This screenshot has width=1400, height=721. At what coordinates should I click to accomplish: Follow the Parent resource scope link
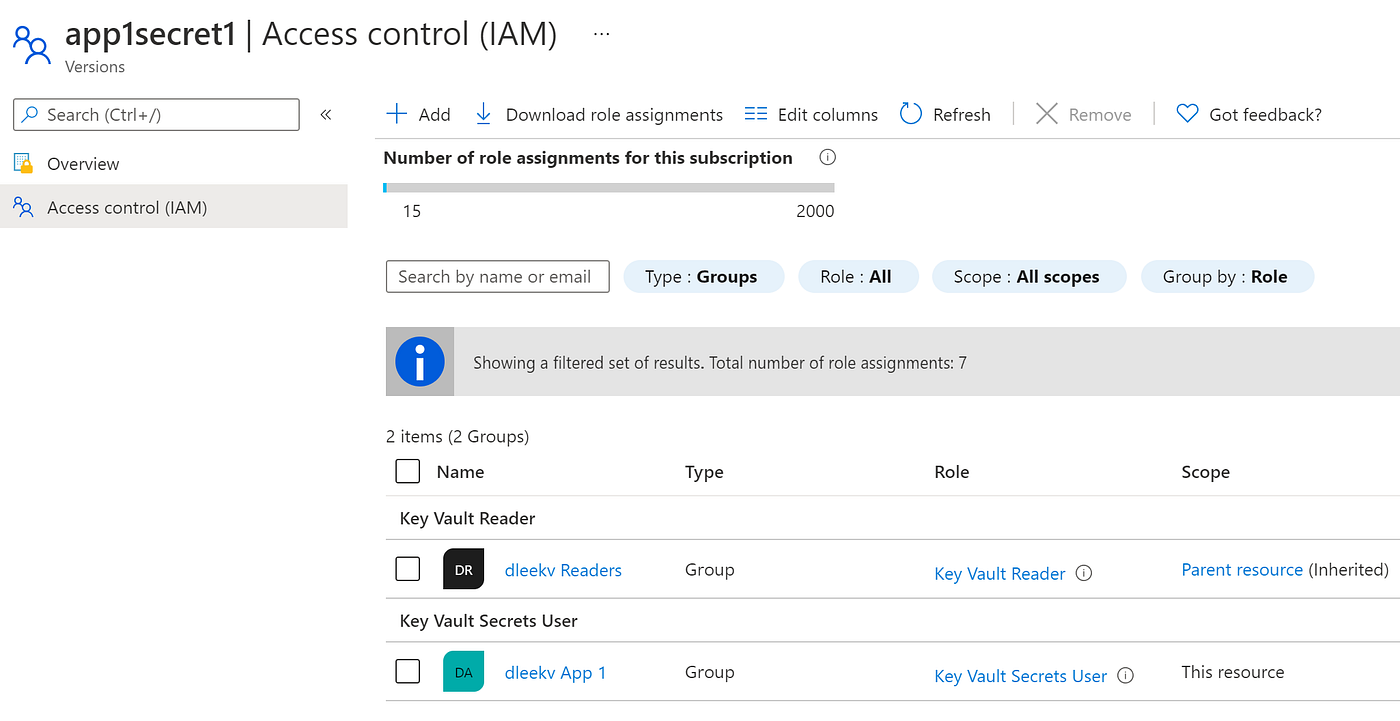(x=1242, y=570)
